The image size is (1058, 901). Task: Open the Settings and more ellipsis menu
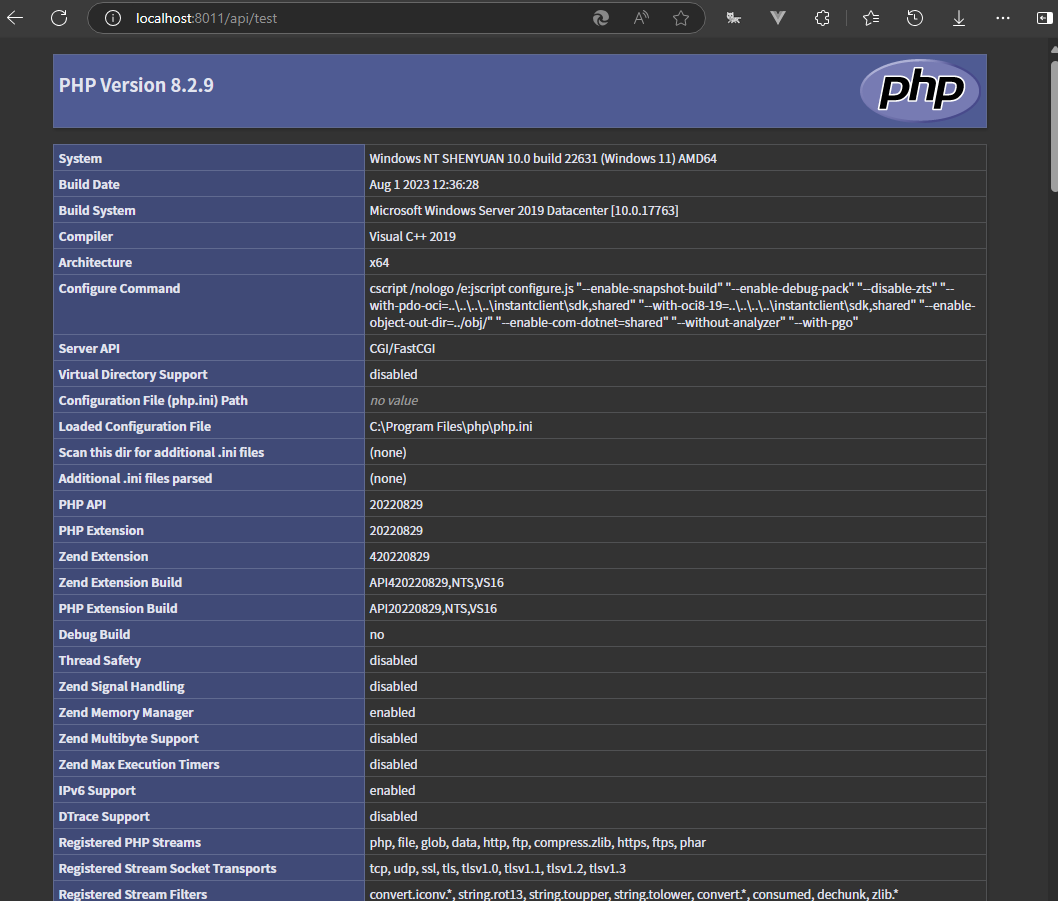coord(1002,18)
